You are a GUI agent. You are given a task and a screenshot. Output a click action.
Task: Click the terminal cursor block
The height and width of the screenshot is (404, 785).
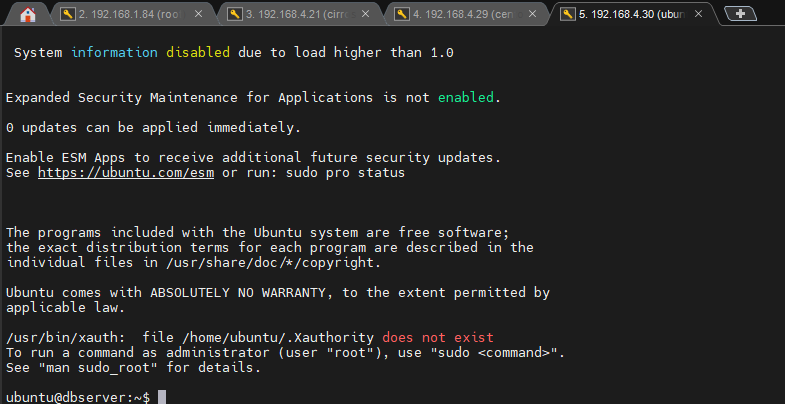coord(162,397)
